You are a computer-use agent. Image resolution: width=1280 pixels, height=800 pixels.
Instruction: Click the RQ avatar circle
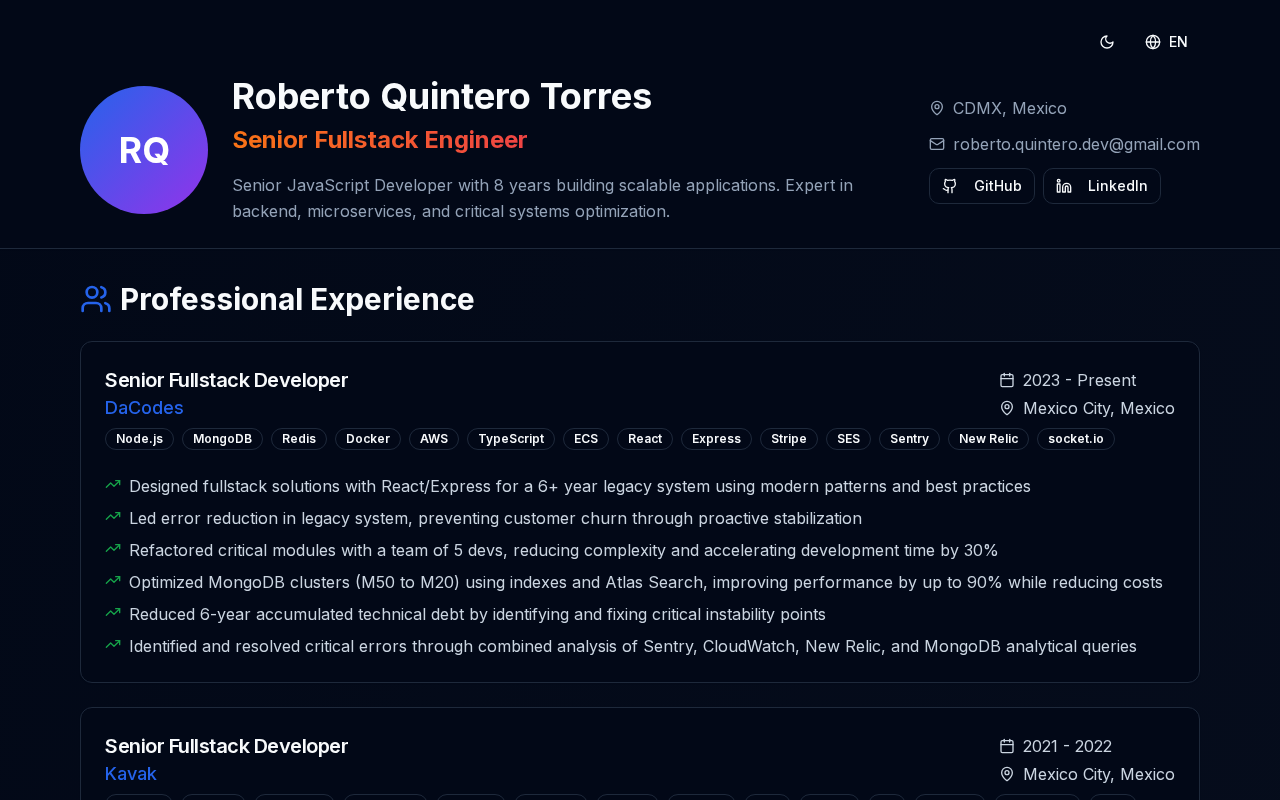click(x=144, y=150)
